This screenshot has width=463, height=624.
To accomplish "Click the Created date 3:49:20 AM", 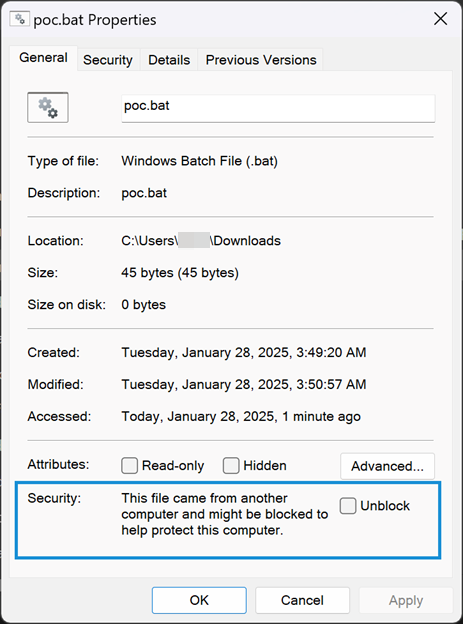I will click(x=244, y=353).
